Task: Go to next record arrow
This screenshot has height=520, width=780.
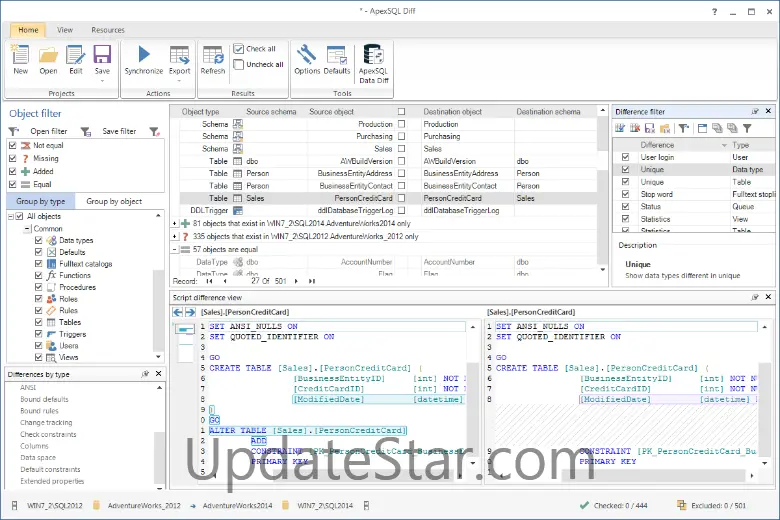Action: pyautogui.click(x=296, y=281)
